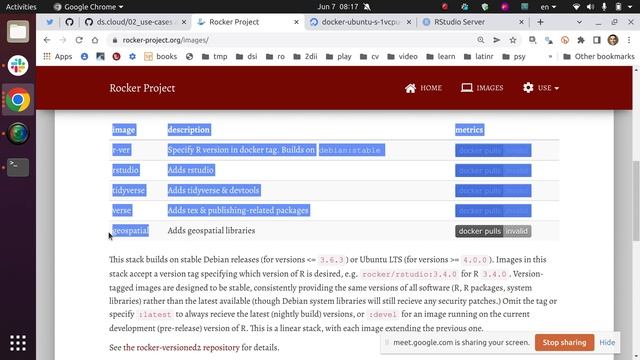Switch to the pinned GitHub tab
The height and width of the screenshot is (360, 640).
click(69, 22)
